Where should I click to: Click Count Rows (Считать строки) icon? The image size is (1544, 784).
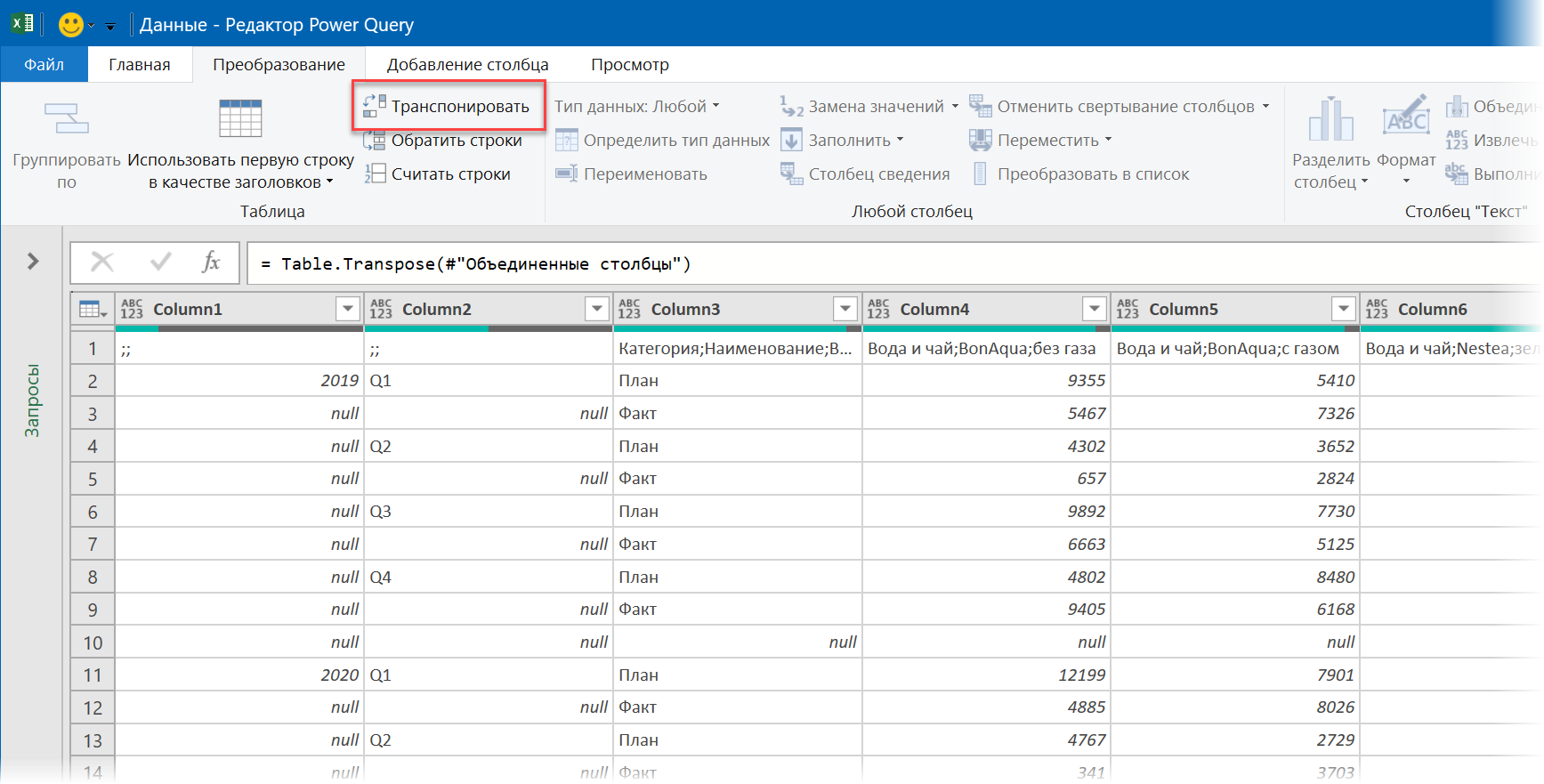(x=375, y=174)
